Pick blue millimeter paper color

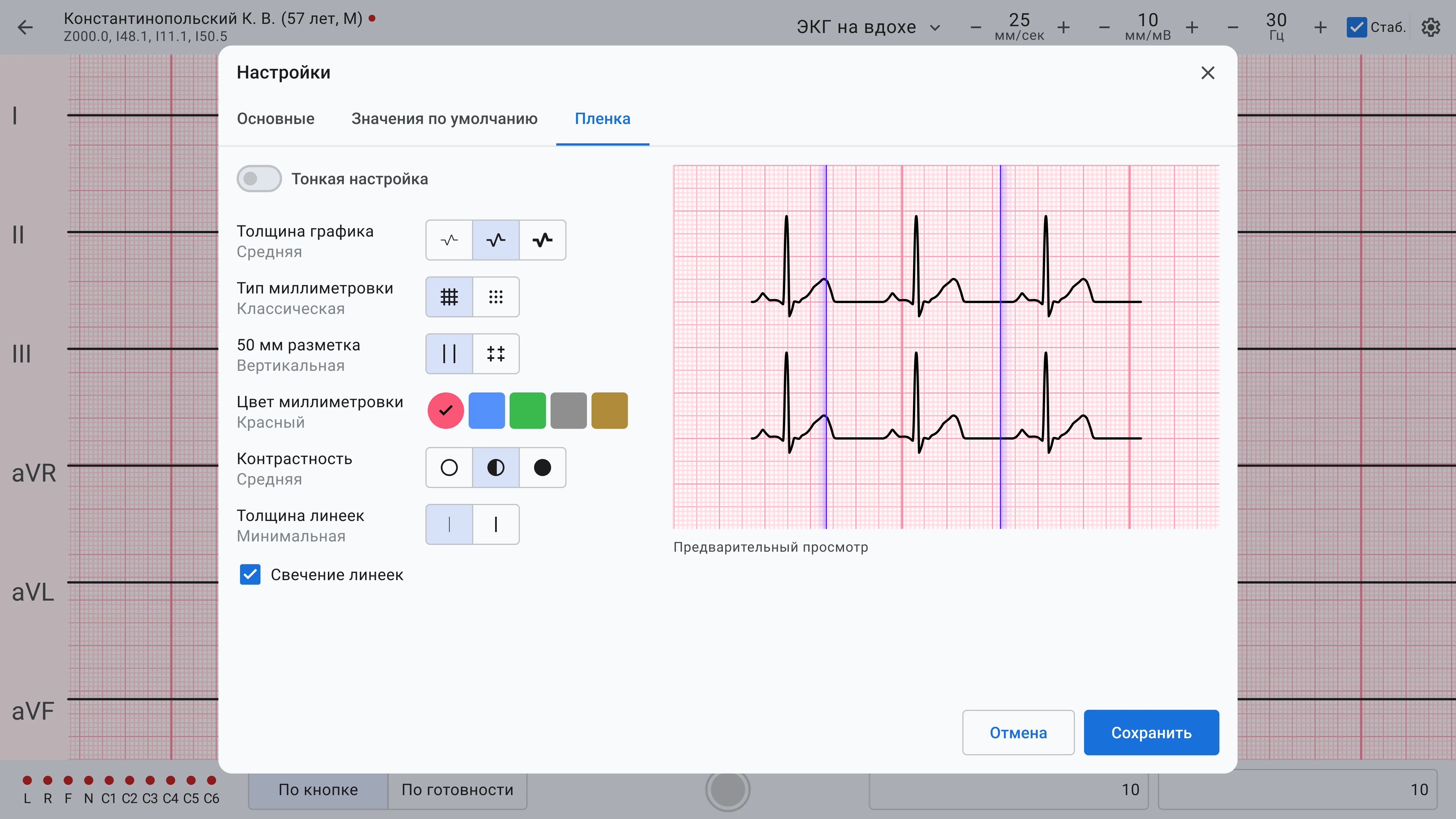tap(487, 410)
